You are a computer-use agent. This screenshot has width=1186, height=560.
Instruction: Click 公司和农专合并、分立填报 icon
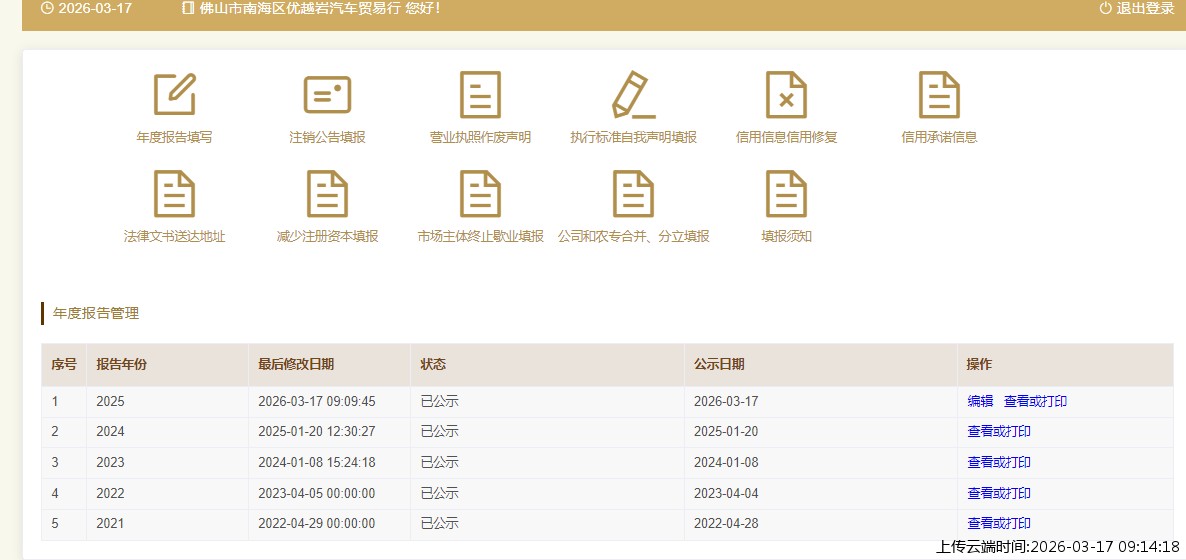coord(633,194)
